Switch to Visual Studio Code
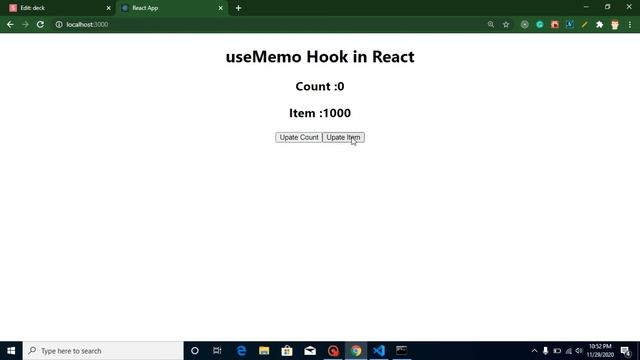640x360 pixels. tap(379, 351)
